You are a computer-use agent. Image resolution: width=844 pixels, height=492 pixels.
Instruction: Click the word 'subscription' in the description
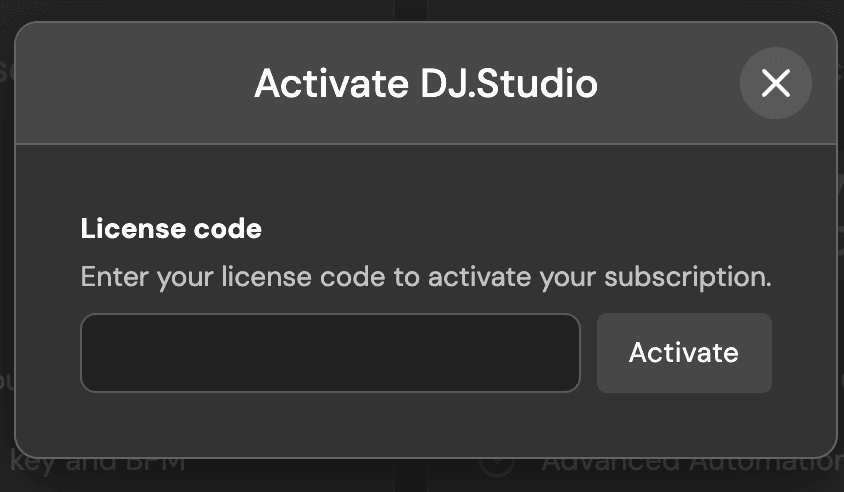pos(687,277)
